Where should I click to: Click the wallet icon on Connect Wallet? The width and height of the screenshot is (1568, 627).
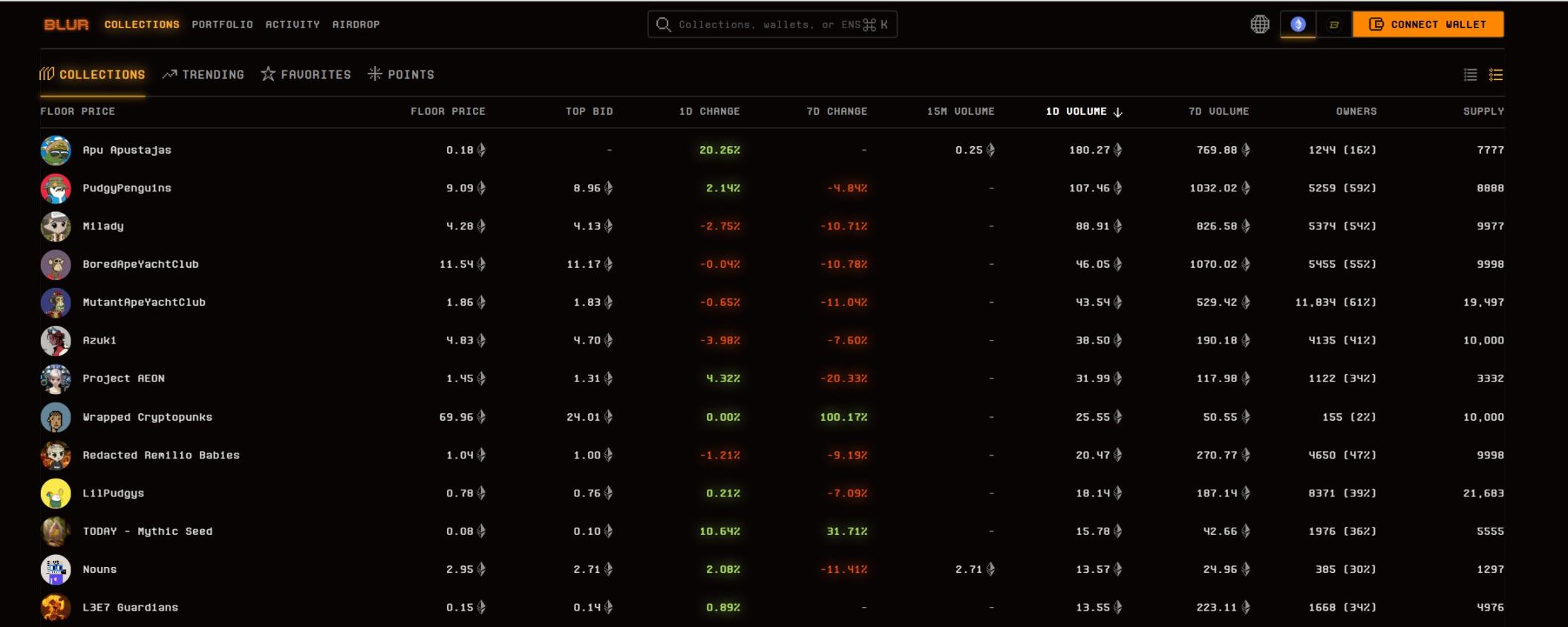pos(1376,24)
